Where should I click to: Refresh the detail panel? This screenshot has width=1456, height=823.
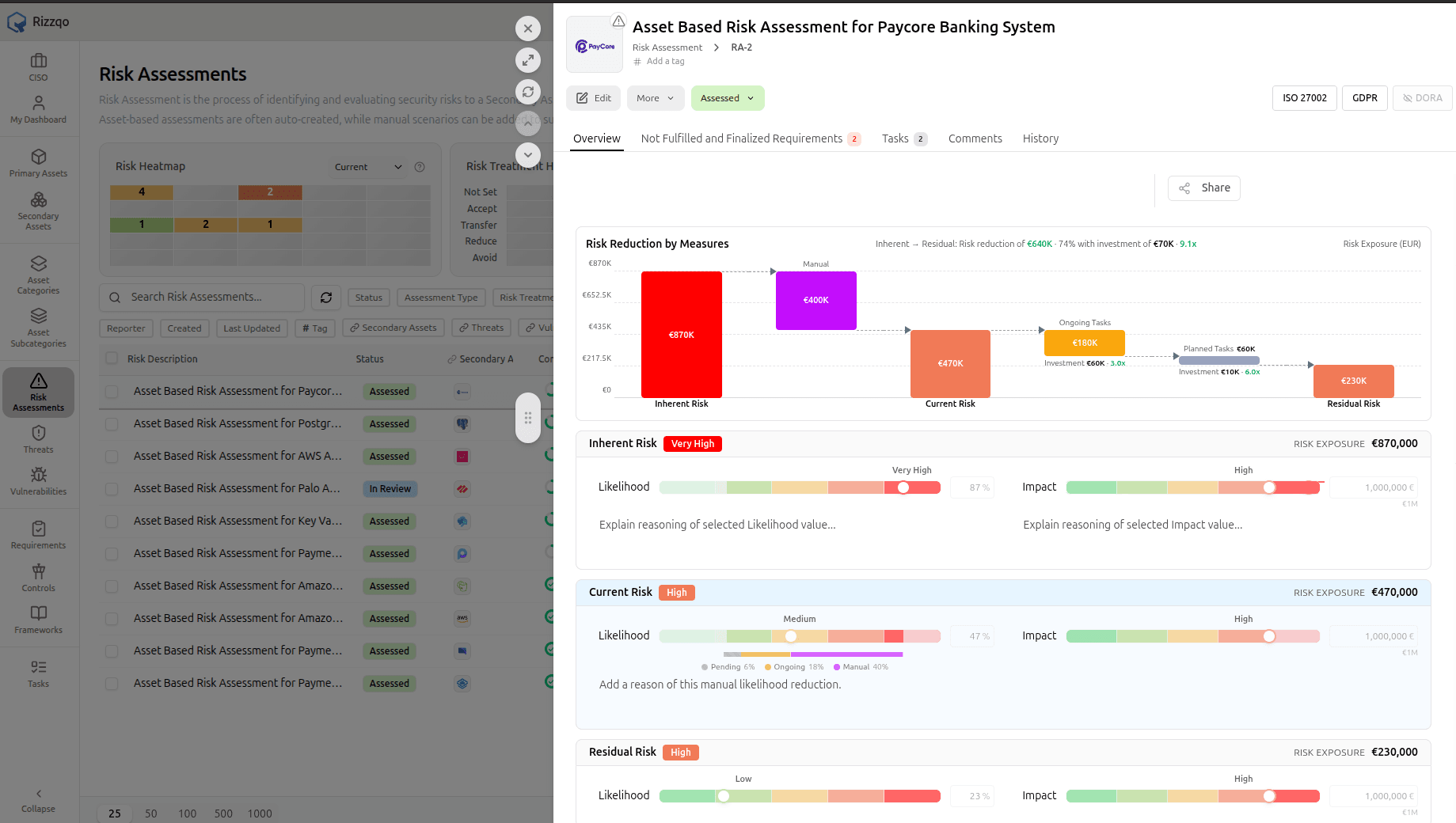click(x=528, y=92)
